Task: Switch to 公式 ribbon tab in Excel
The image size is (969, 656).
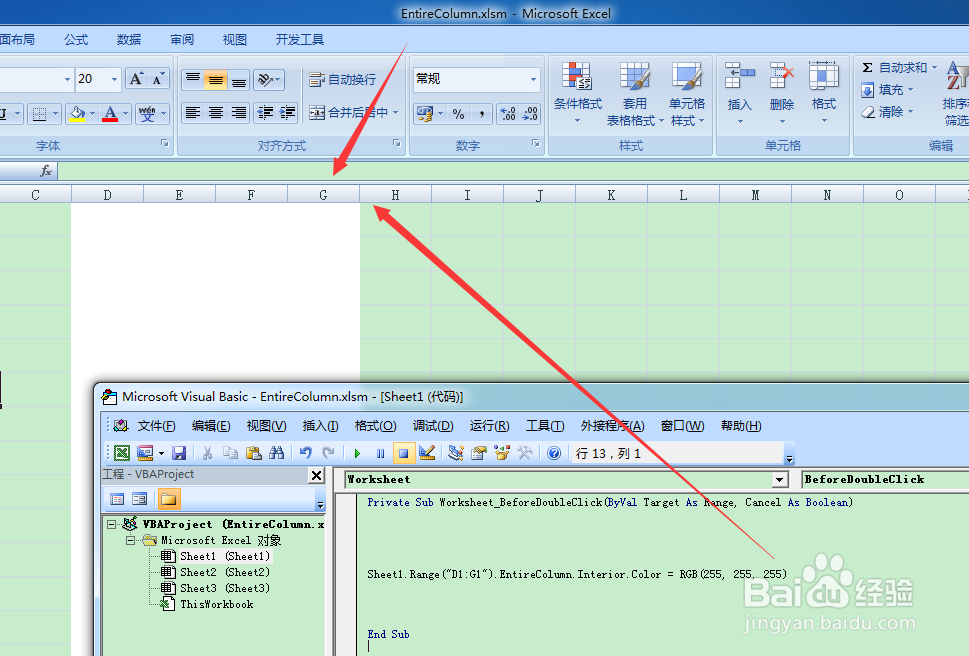Action: (76, 40)
